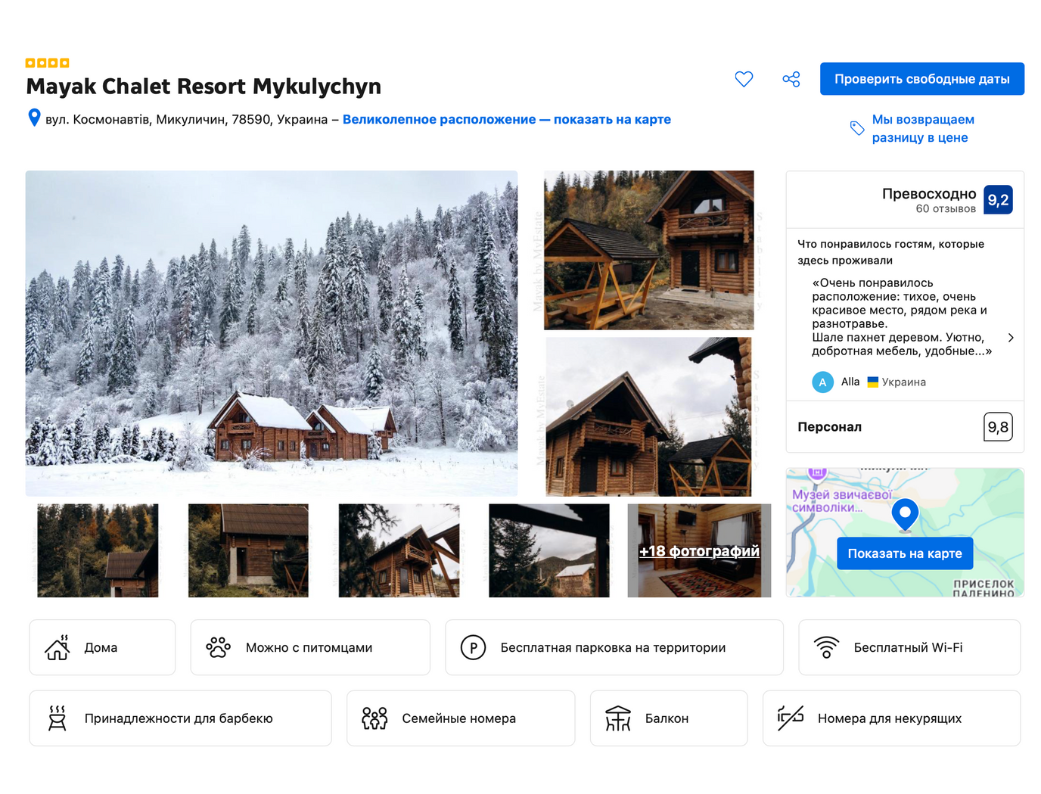Screen dimensions: 1041x794
Task: Open the '+18 фотографий' gallery thumbnail
Action: tap(699, 551)
